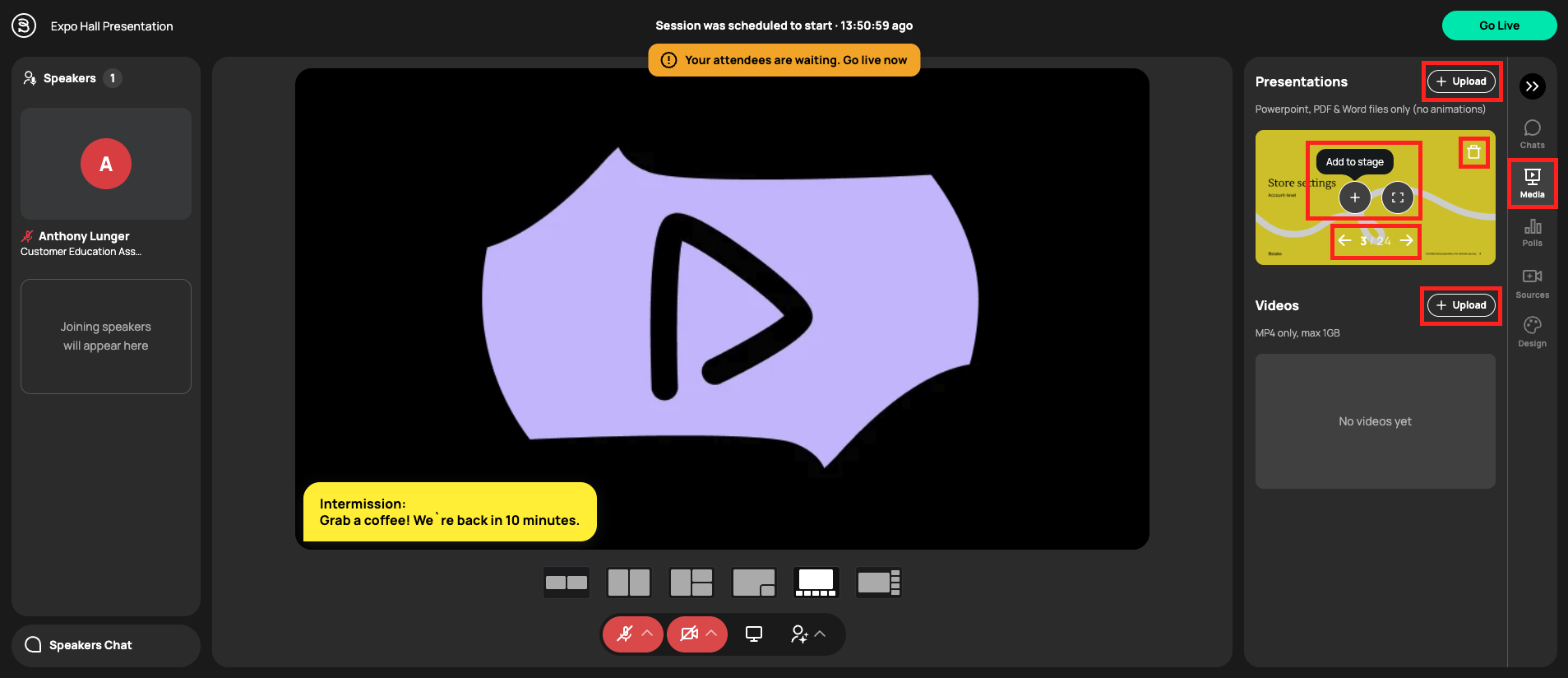Open the Chats panel icon

[1532, 133]
